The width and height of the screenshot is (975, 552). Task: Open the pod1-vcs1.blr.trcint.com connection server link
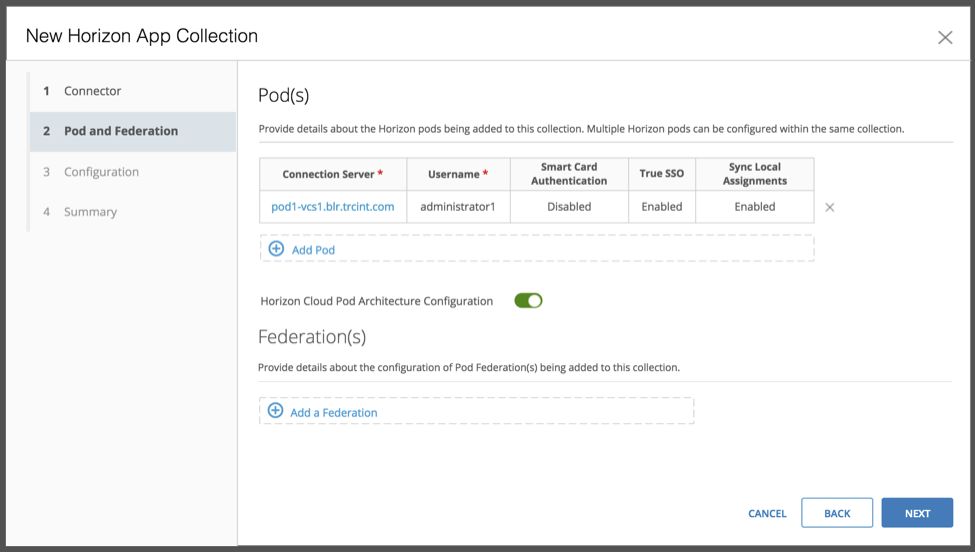[x=333, y=206]
